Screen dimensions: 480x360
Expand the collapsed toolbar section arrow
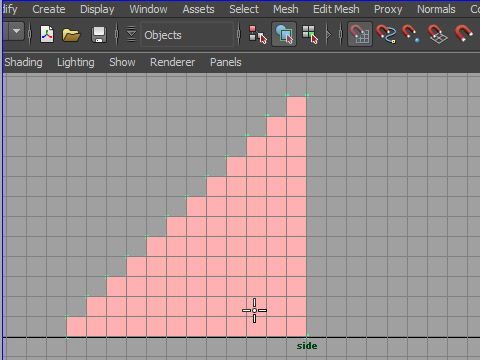[x=329, y=34]
